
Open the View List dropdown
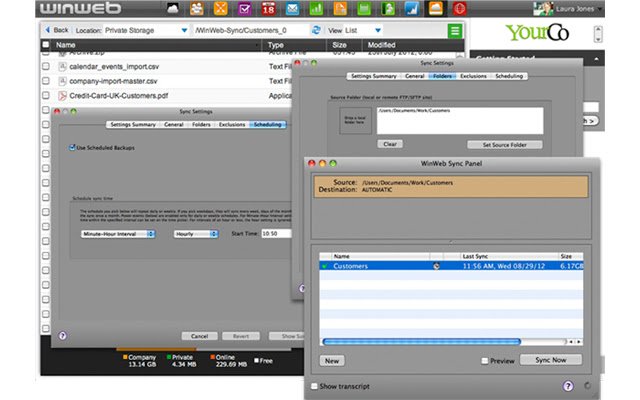pos(378,30)
